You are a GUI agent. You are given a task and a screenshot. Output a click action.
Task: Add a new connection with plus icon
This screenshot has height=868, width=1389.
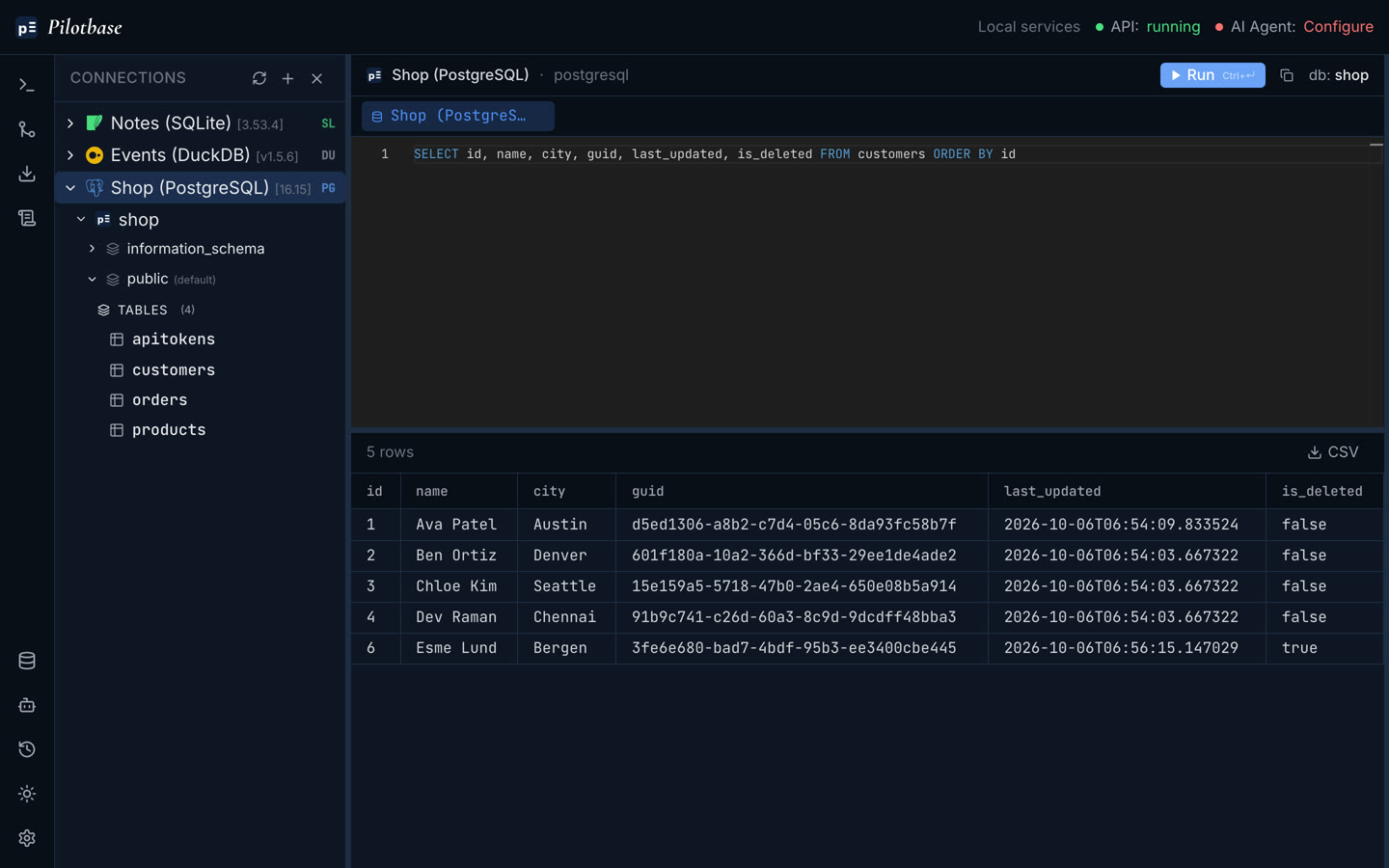pyautogui.click(x=287, y=78)
